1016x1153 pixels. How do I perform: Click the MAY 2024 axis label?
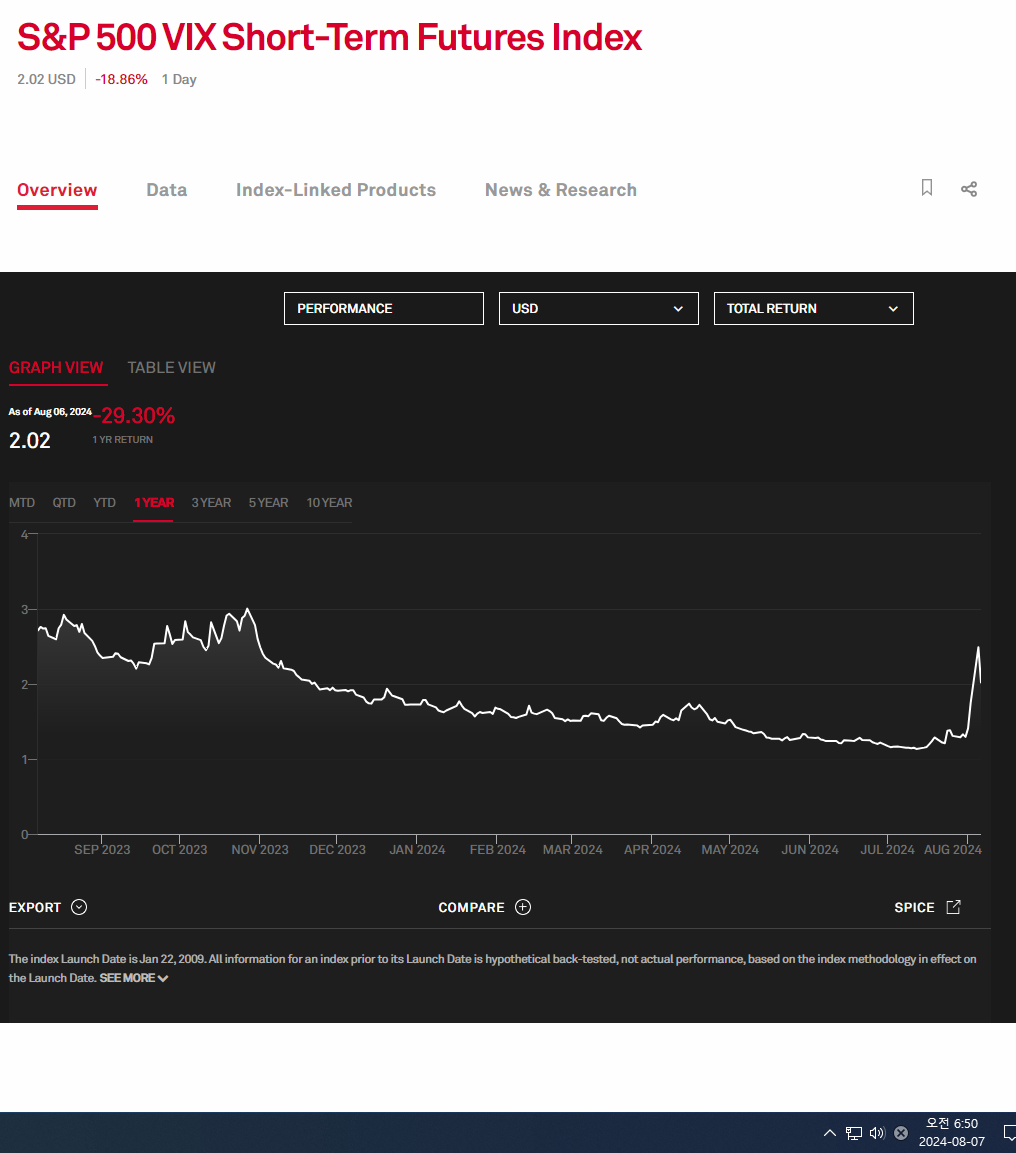729,849
